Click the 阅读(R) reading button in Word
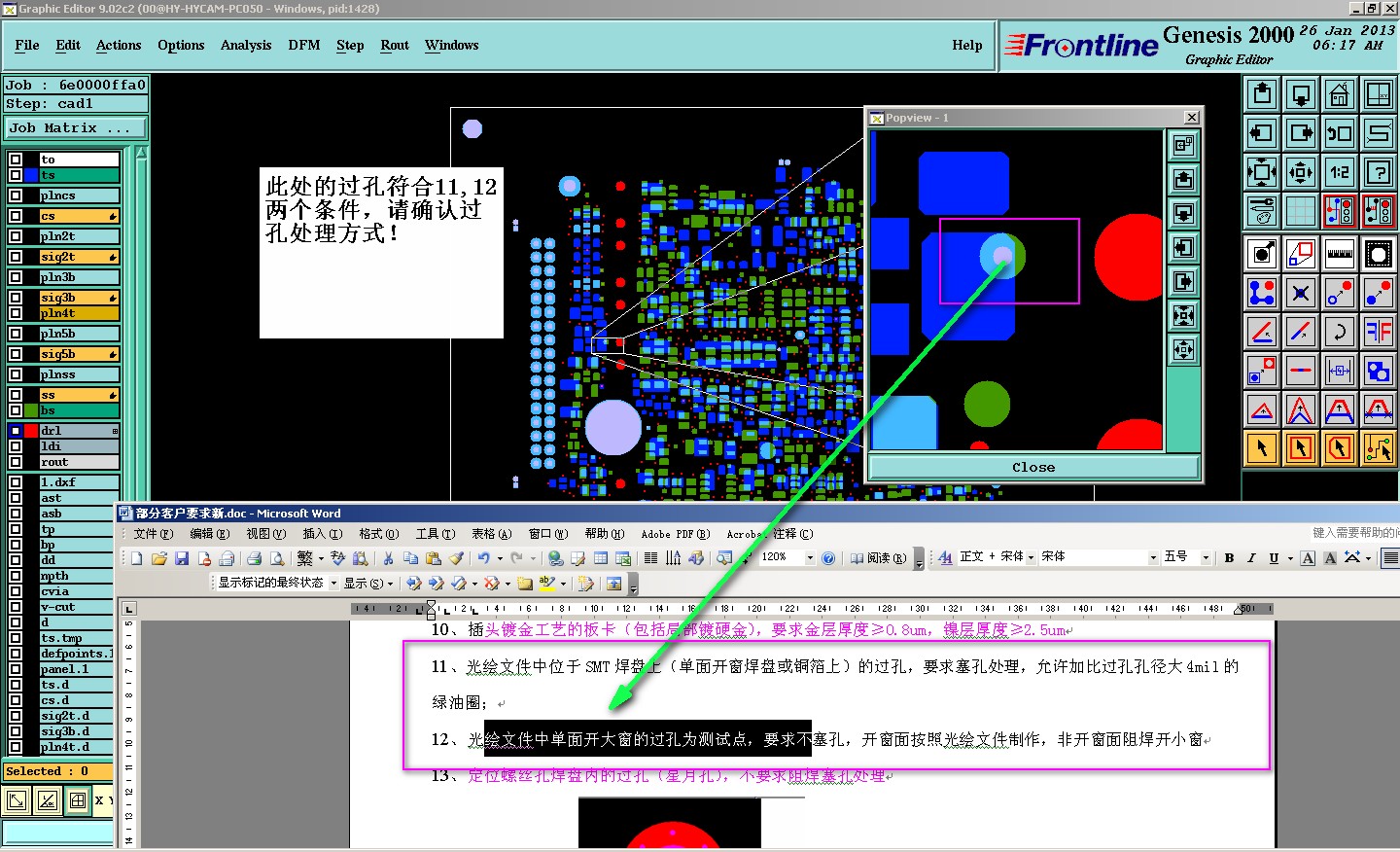Screen dimensions: 1400x852 (879, 558)
